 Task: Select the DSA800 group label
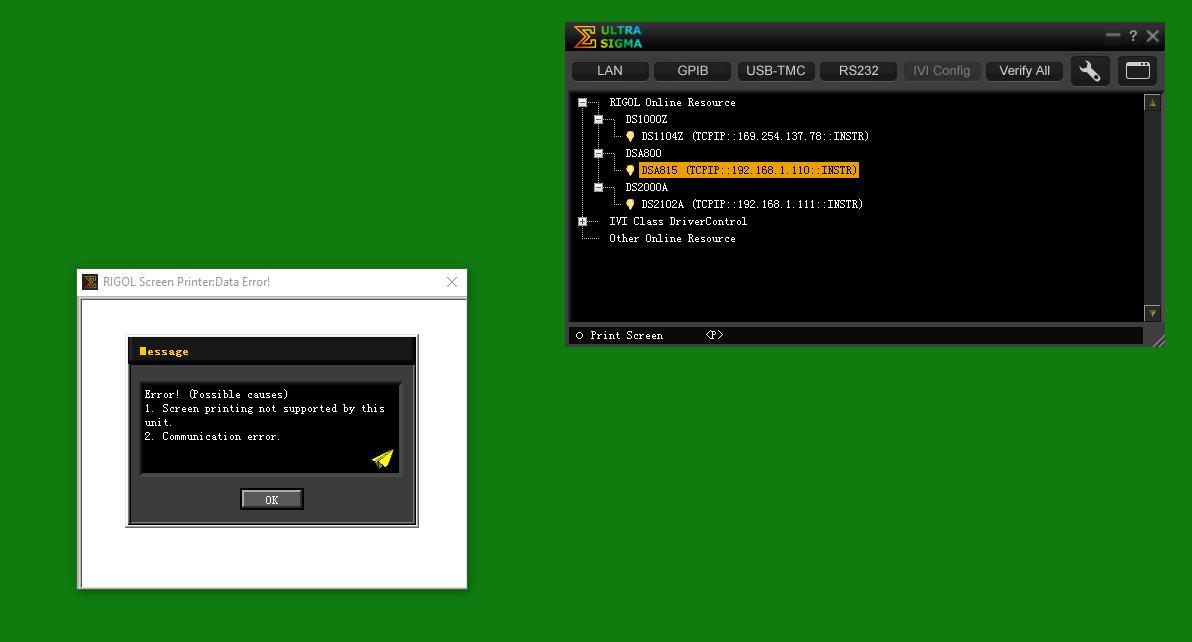(643, 153)
